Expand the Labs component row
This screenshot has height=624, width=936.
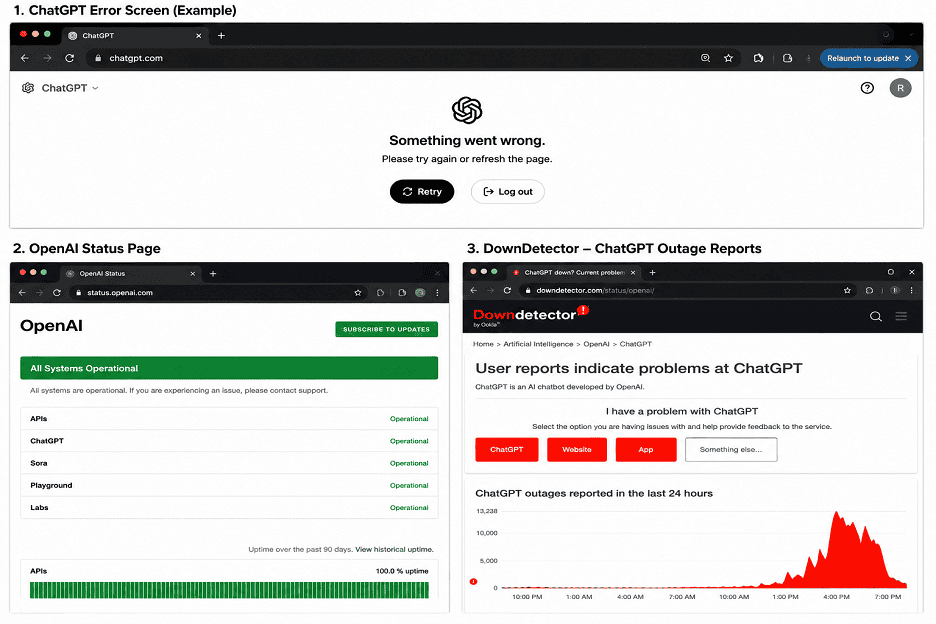pos(229,507)
